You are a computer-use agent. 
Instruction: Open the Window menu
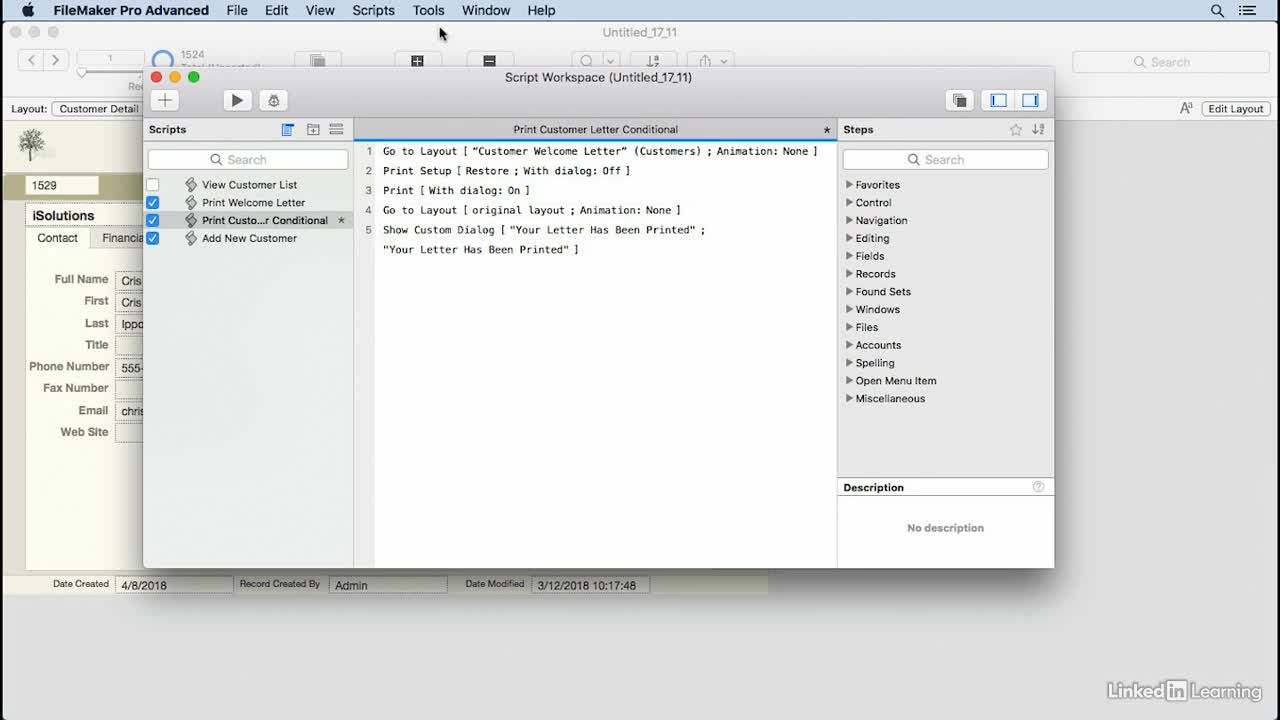(486, 10)
